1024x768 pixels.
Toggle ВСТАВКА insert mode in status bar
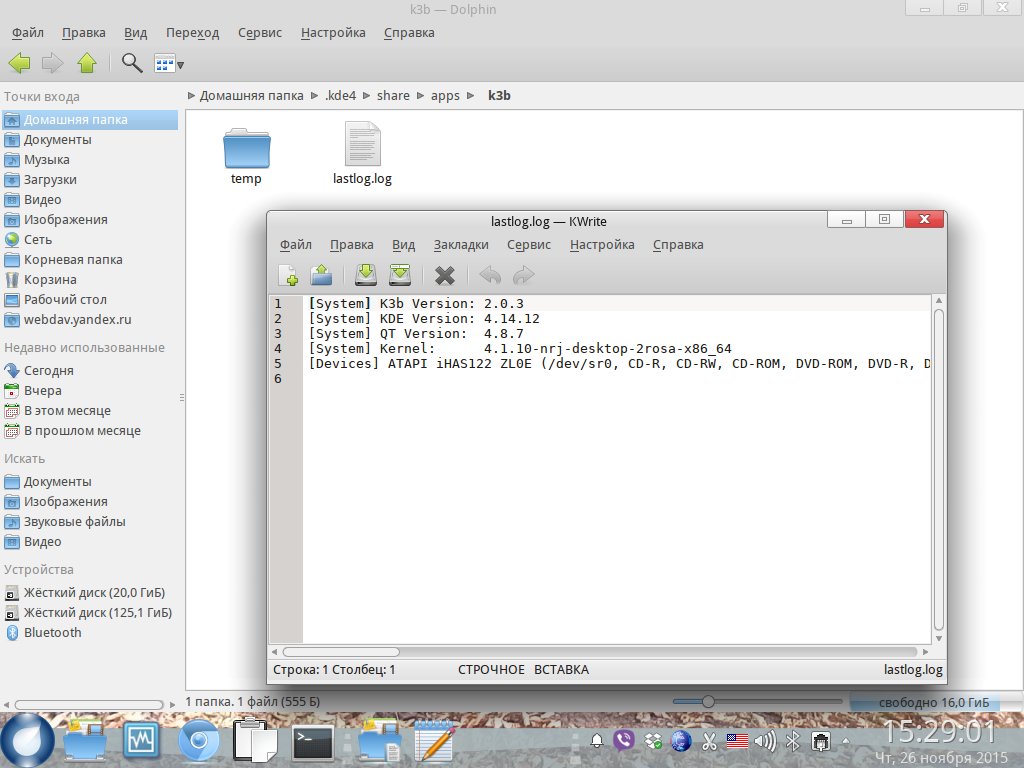pyautogui.click(x=561, y=670)
